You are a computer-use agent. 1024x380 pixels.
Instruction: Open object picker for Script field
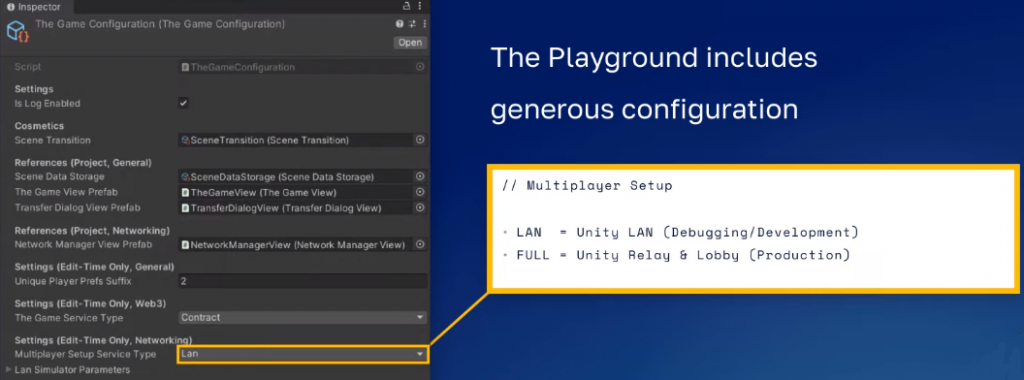click(420, 67)
